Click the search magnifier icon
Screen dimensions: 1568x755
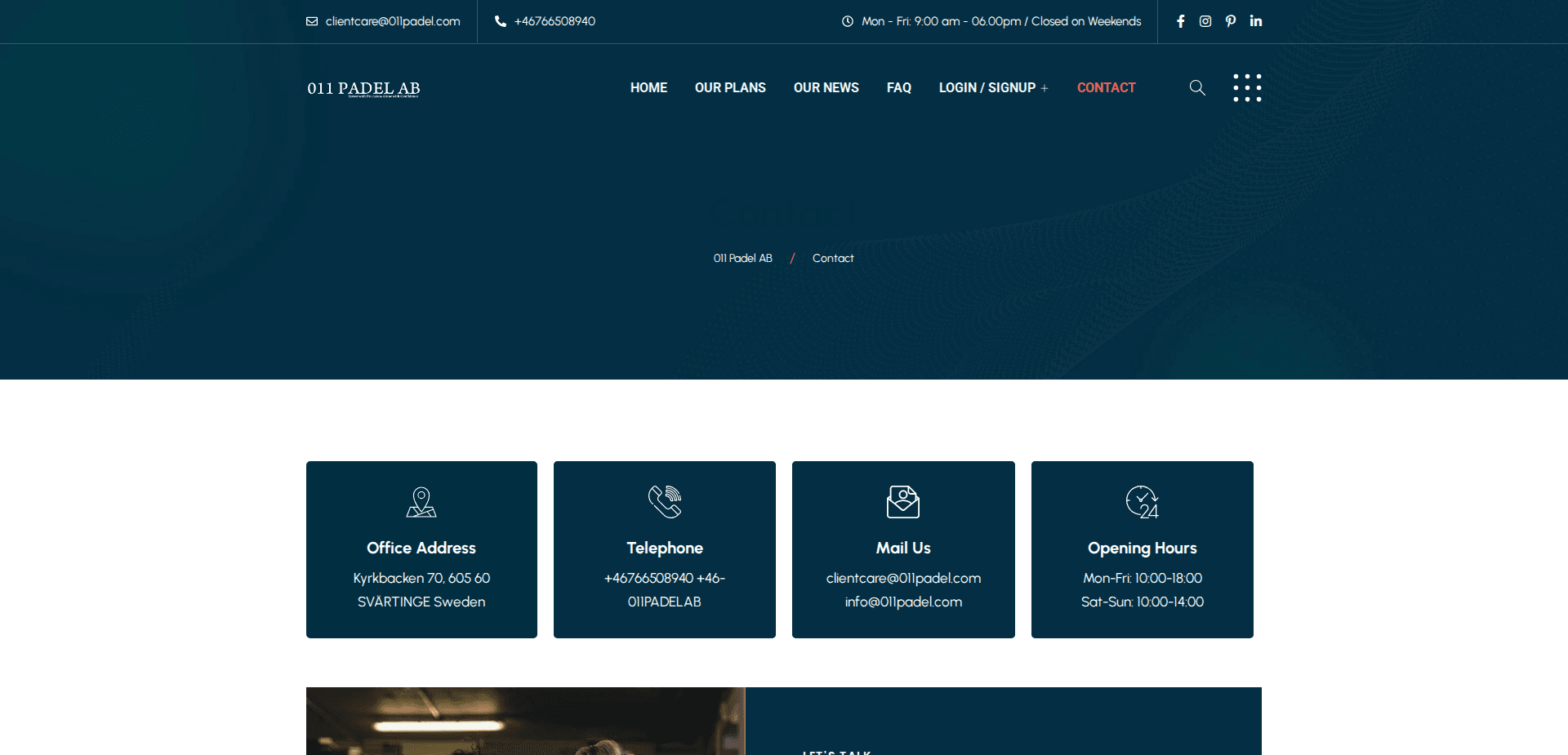click(x=1196, y=87)
